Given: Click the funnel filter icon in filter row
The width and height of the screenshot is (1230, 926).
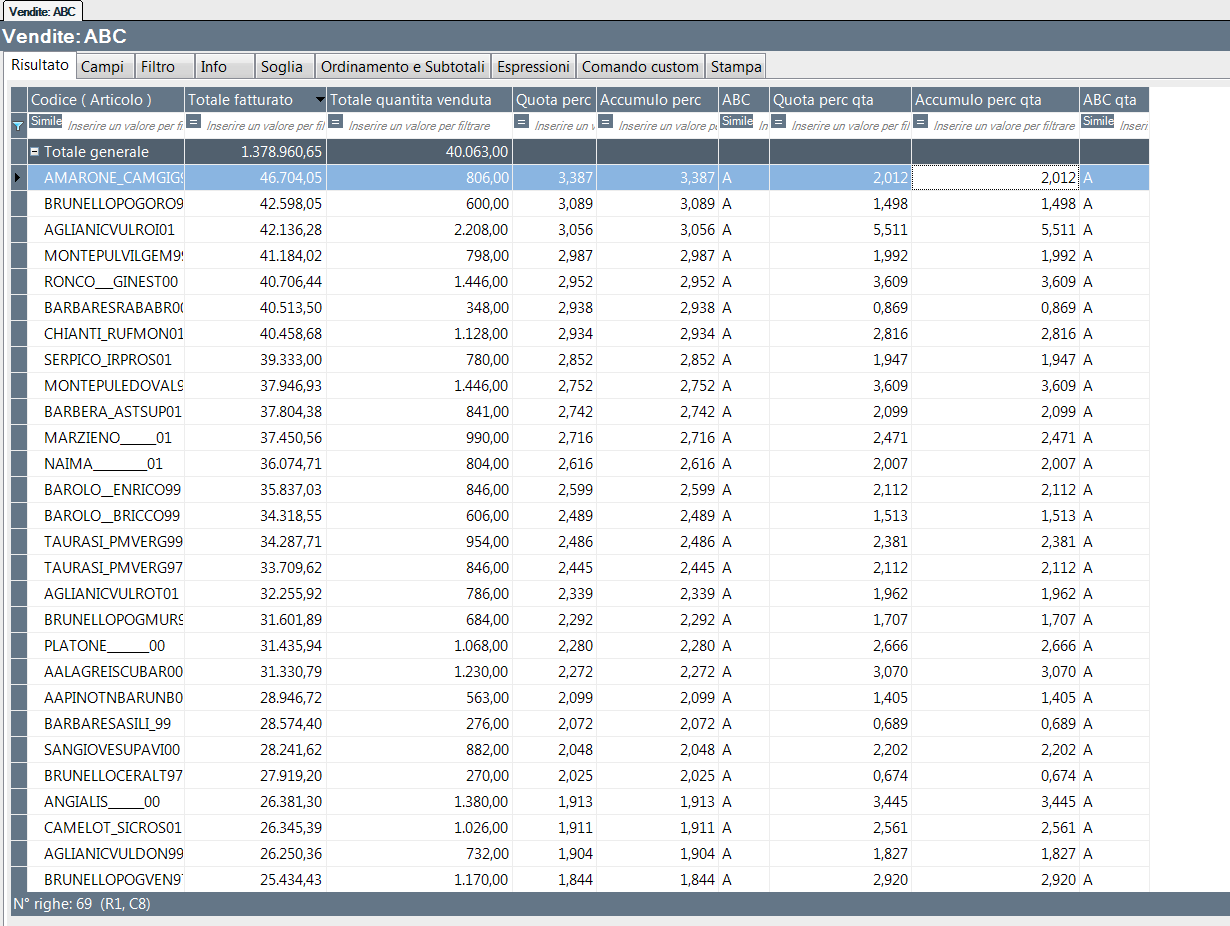Looking at the screenshot, I should pyautogui.click(x=18, y=126).
